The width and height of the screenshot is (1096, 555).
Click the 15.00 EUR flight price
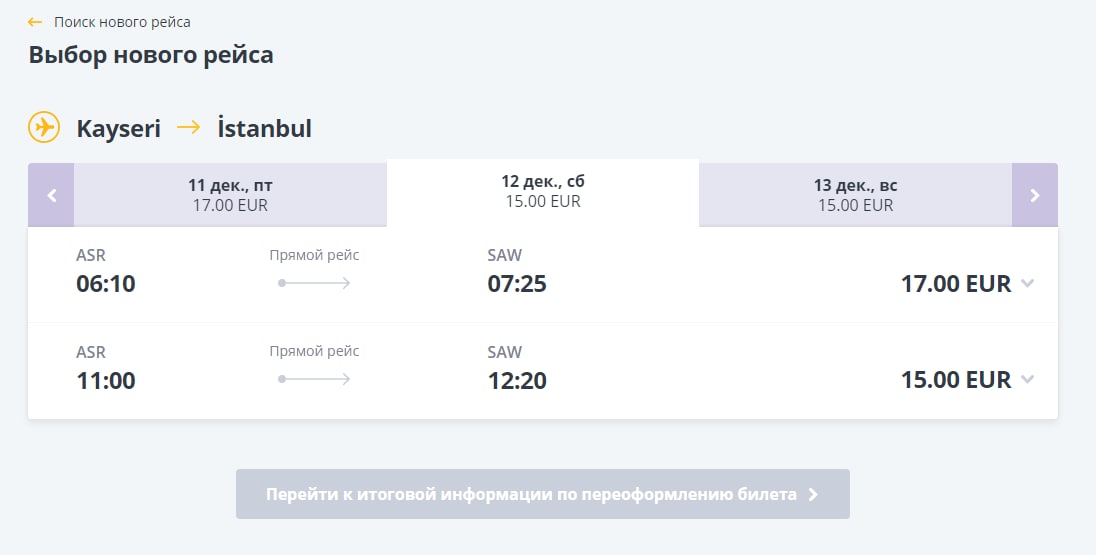(x=956, y=380)
